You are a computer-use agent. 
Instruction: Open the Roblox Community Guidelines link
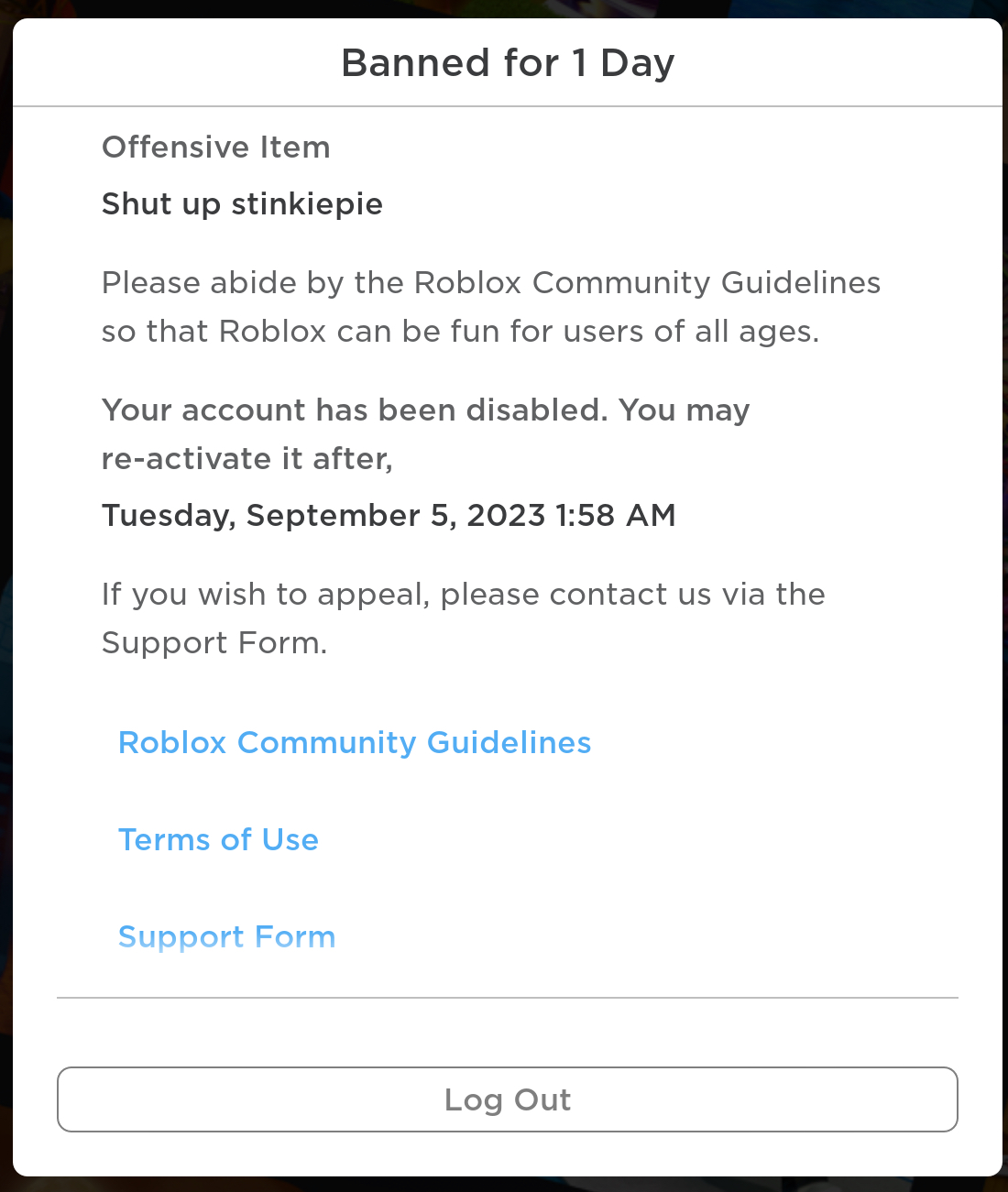[x=355, y=743]
